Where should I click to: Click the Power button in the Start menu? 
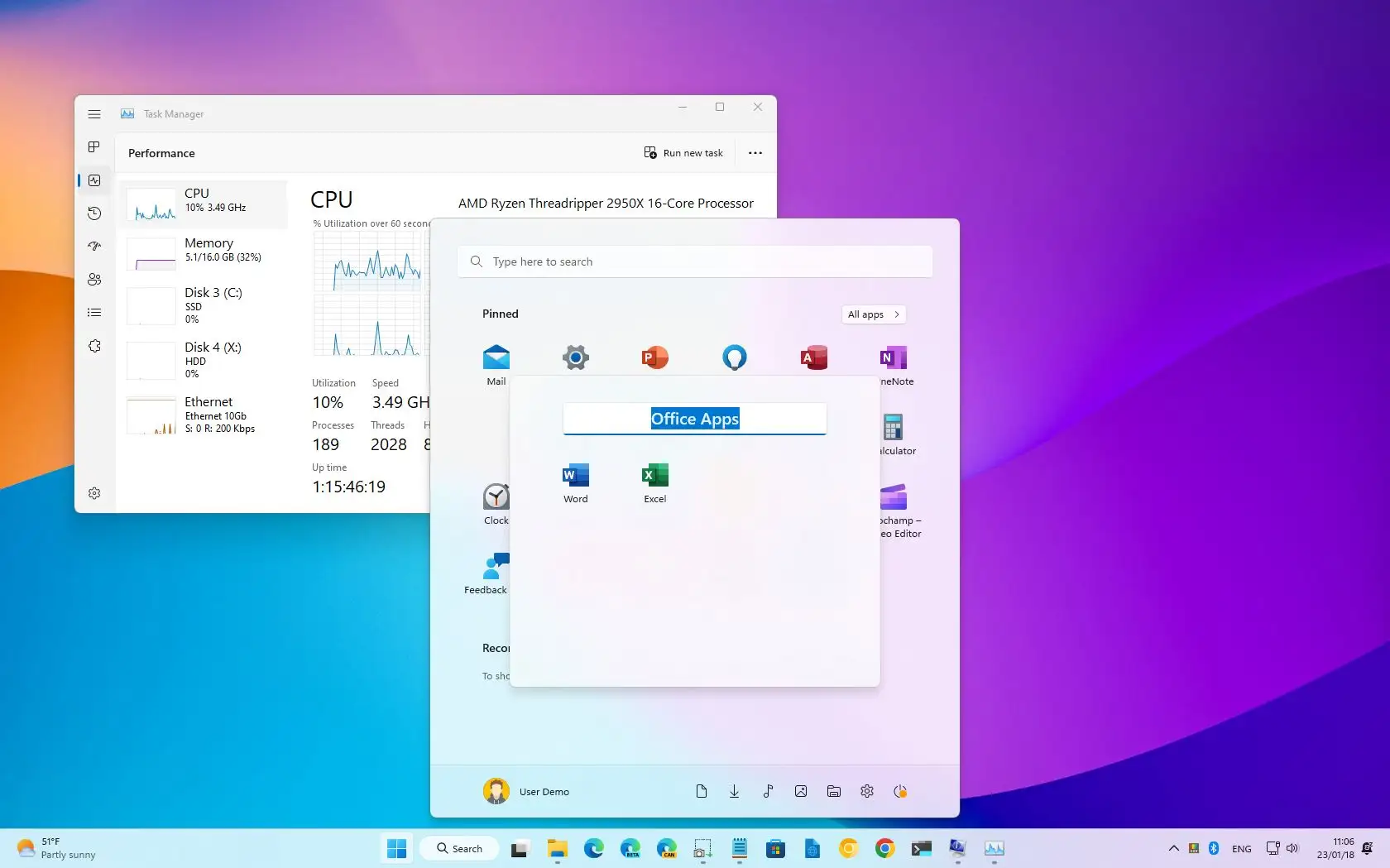click(x=900, y=791)
